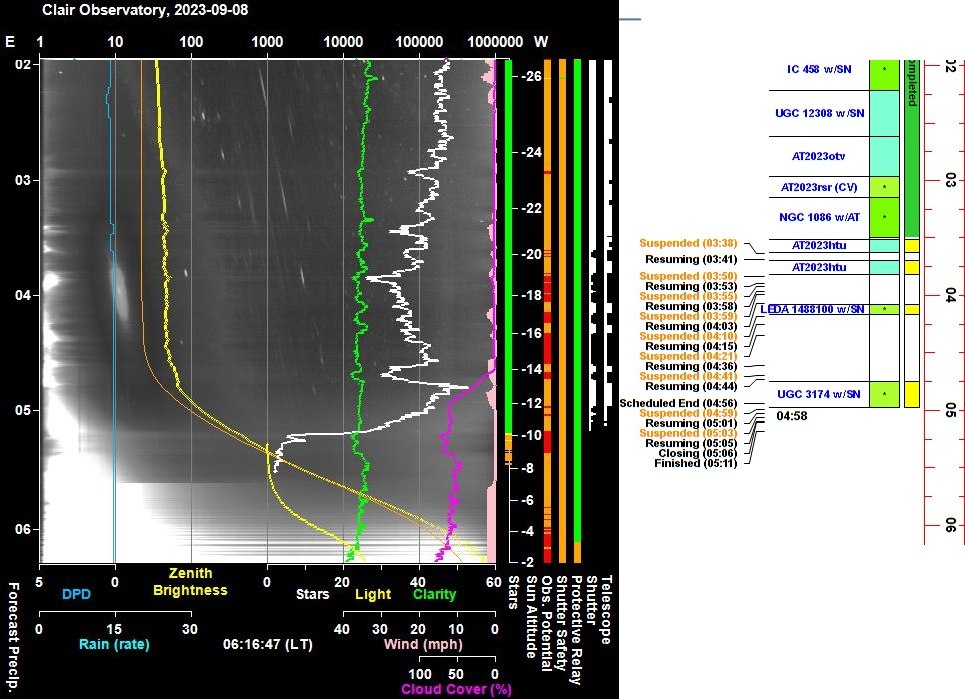Open the AT2023rsr (CV) target entry
The height and width of the screenshot is (699, 965).
click(819, 187)
